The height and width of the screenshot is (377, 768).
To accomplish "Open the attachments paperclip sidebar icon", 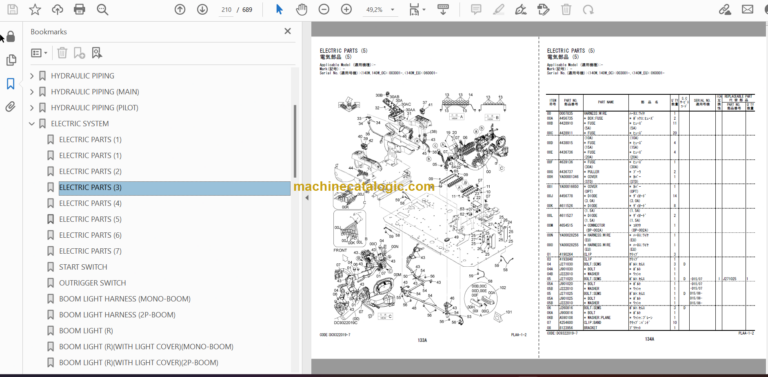I will pyautogui.click(x=11, y=107).
